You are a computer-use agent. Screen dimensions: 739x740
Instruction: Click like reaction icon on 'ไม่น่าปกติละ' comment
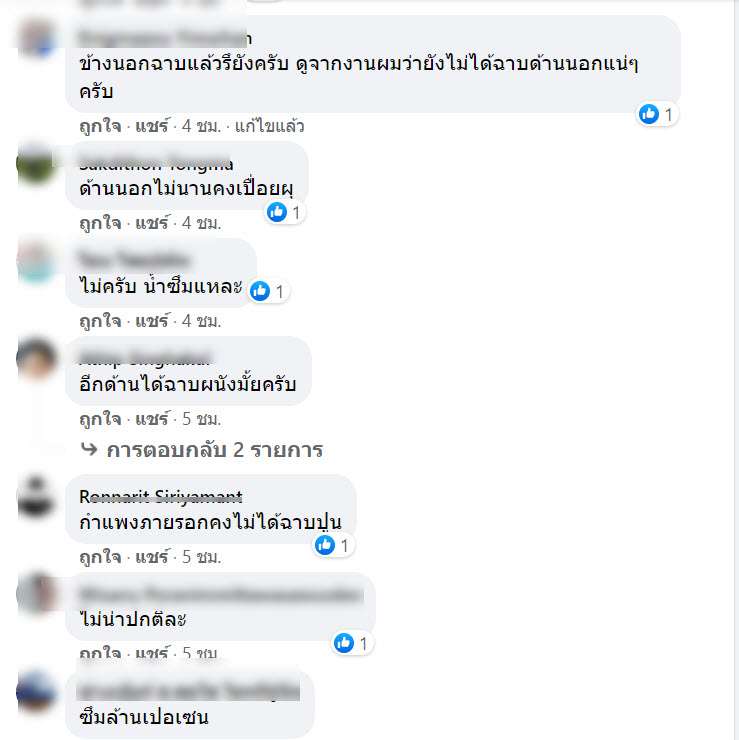click(x=344, y=643)
